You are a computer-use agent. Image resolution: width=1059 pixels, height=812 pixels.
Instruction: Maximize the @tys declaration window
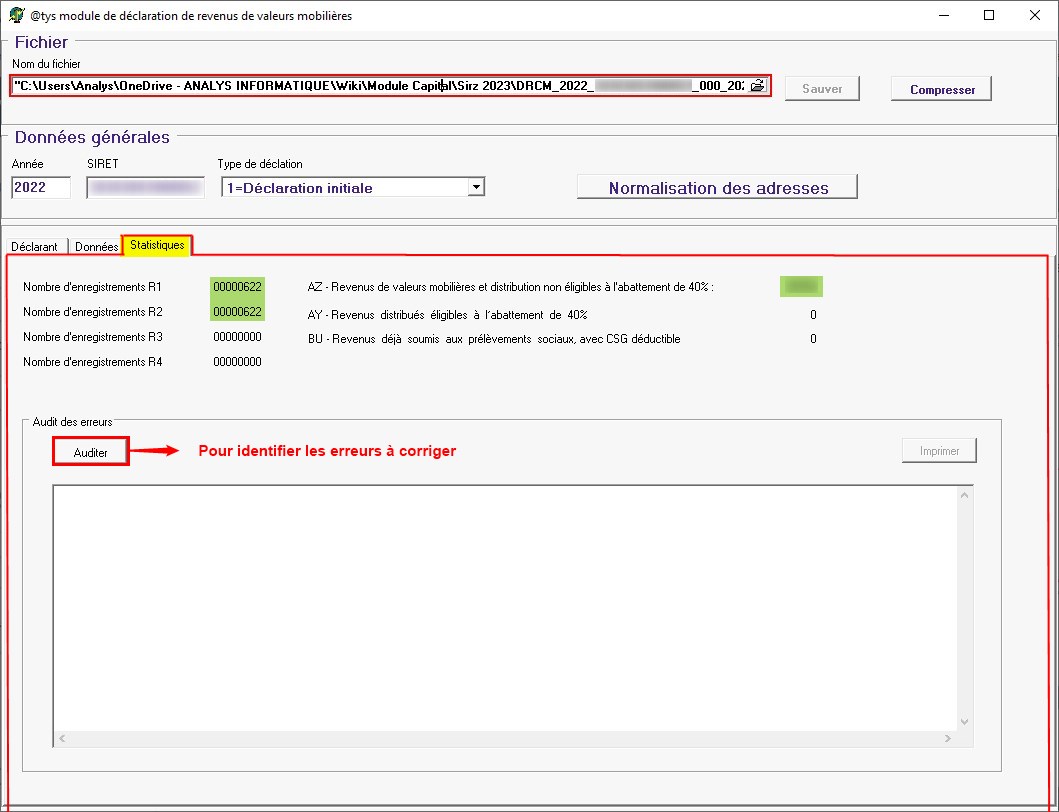pos(989,16)
